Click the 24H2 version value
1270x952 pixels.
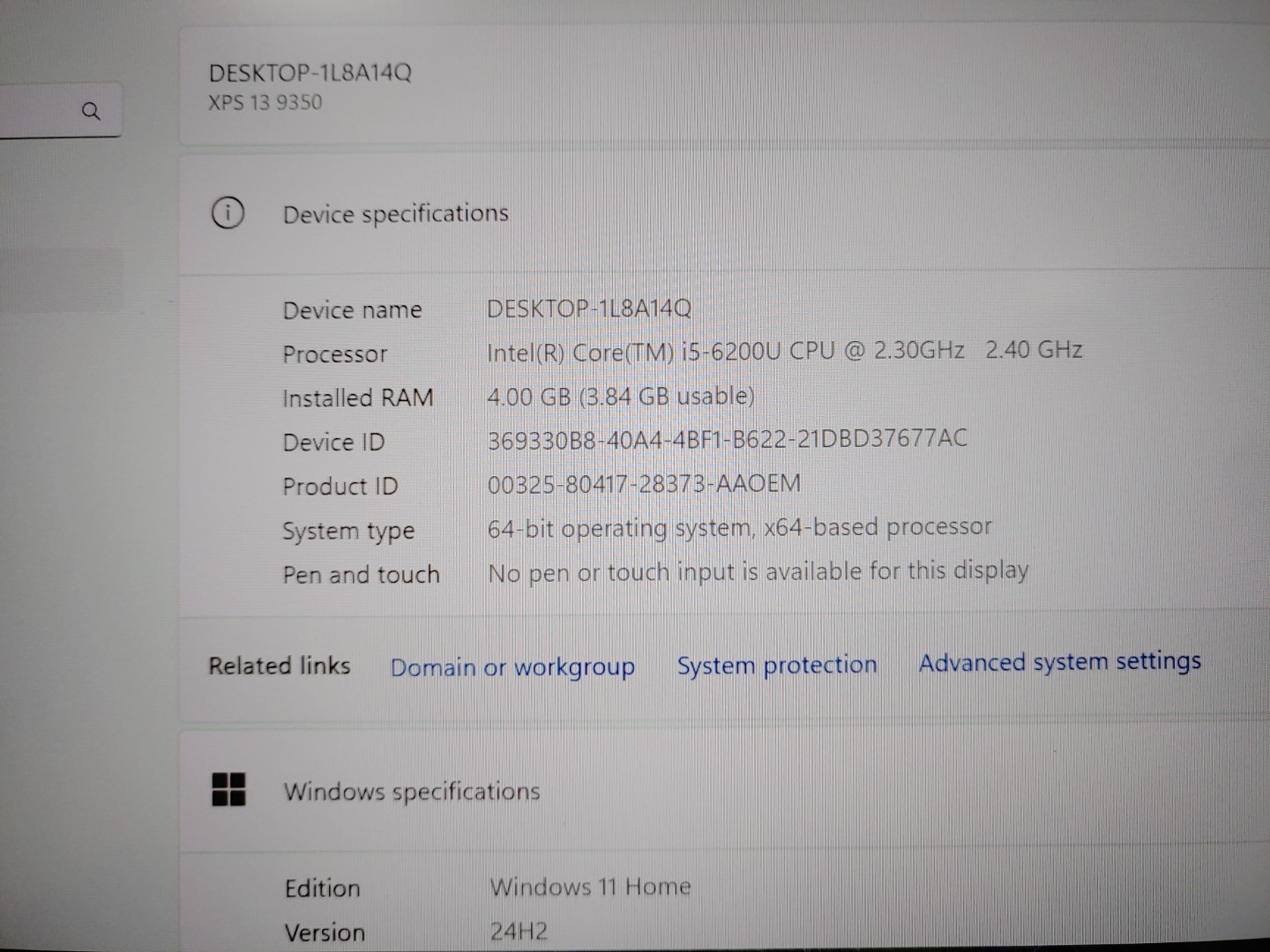click(x=520, y=931)
